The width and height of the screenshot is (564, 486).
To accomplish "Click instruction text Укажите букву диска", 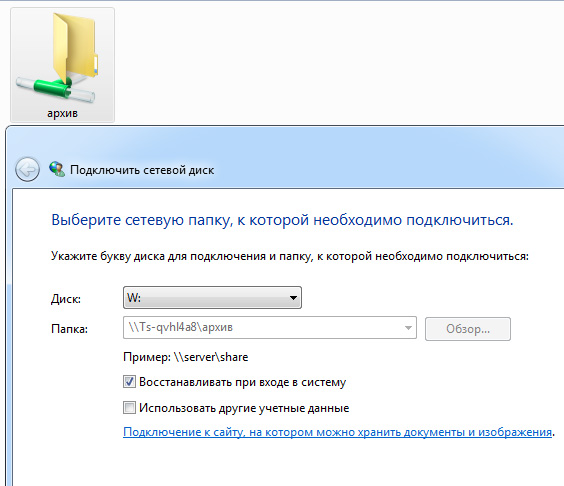I will [x=290, y=256].
